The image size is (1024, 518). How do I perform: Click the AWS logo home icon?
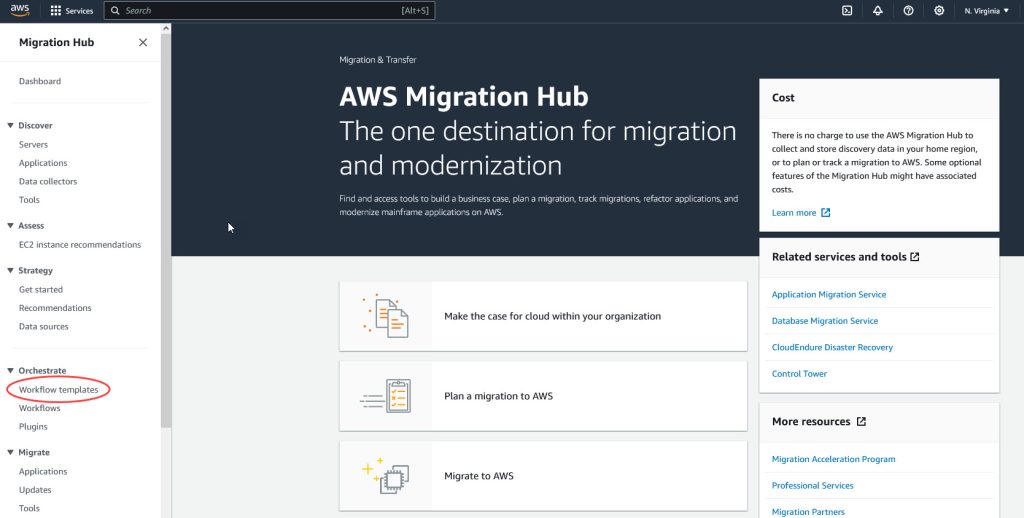coord(20,10)
